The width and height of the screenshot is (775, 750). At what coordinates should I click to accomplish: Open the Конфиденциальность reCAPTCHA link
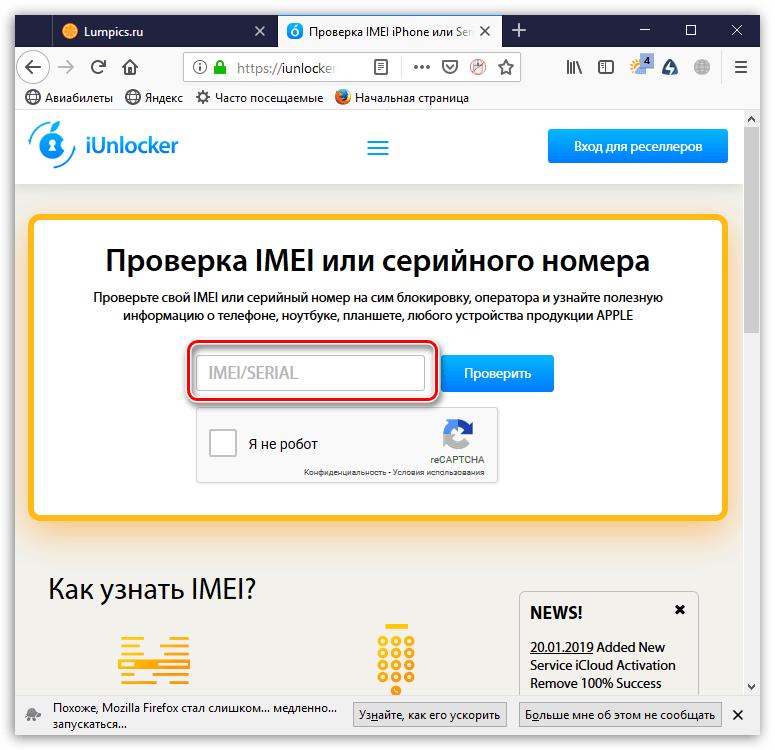(345, 473)
